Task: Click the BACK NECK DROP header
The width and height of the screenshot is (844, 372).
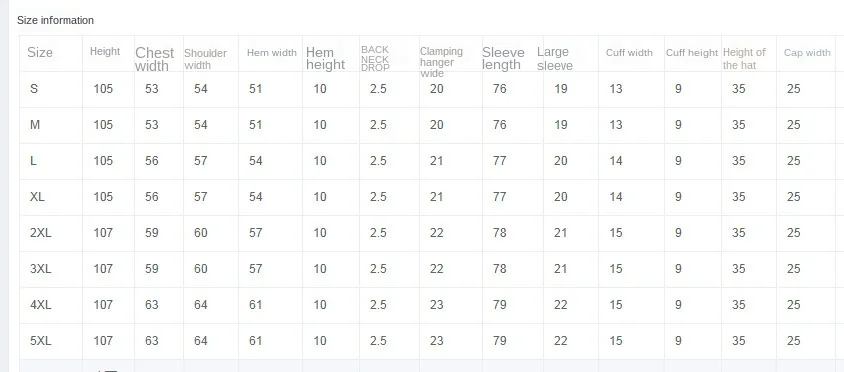Action: pyautogui.click(x=375, y=59)
